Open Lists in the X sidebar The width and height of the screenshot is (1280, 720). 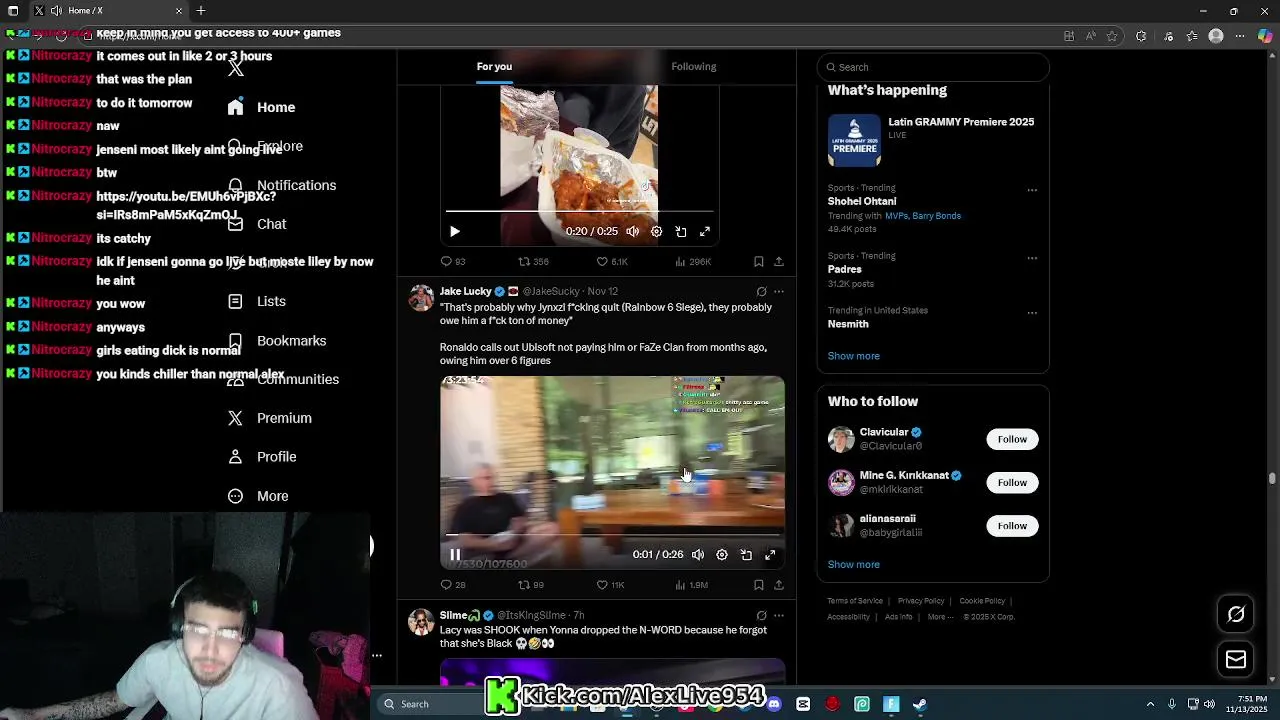pyautogui.click(x=256, y=301)
